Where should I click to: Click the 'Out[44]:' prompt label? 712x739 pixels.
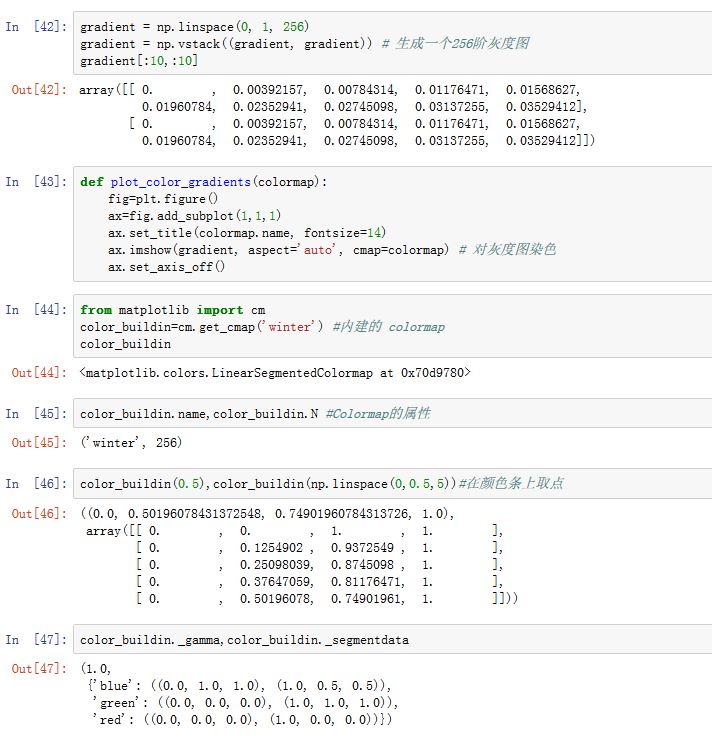[40, 373]
